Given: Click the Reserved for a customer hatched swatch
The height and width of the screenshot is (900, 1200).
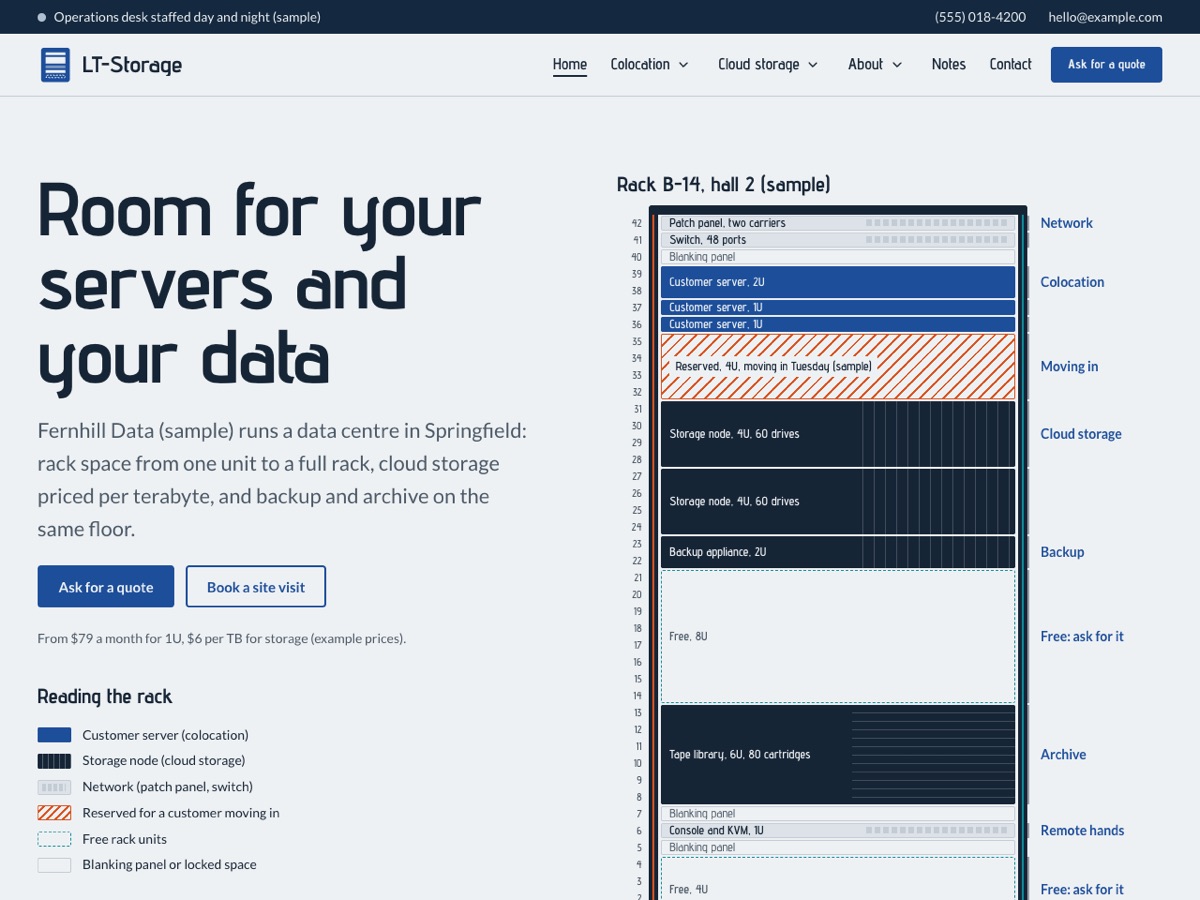Looking at the screenshot, I should [54, 813].
